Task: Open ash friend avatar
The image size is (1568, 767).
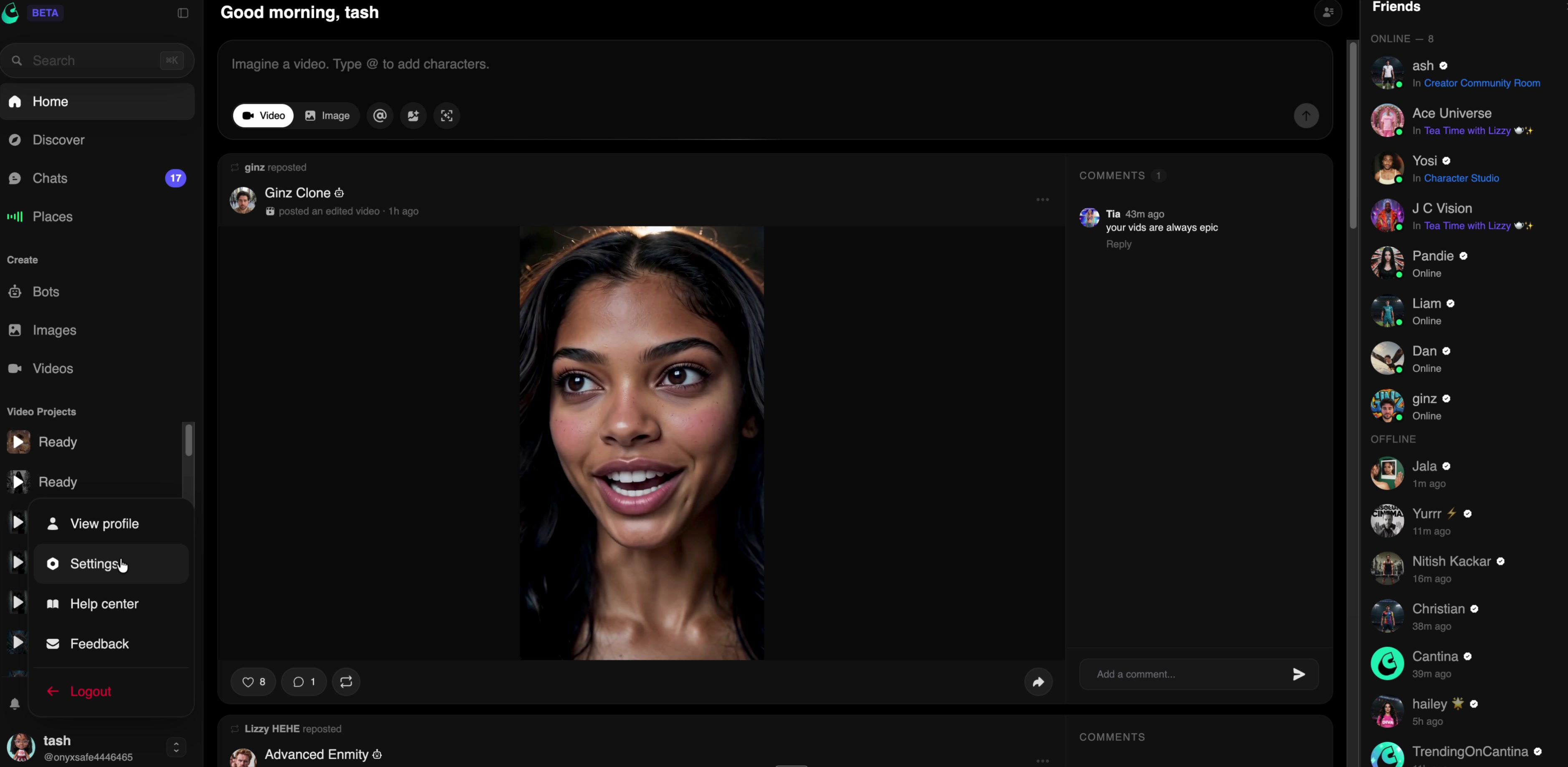Action: (1387, 73)
